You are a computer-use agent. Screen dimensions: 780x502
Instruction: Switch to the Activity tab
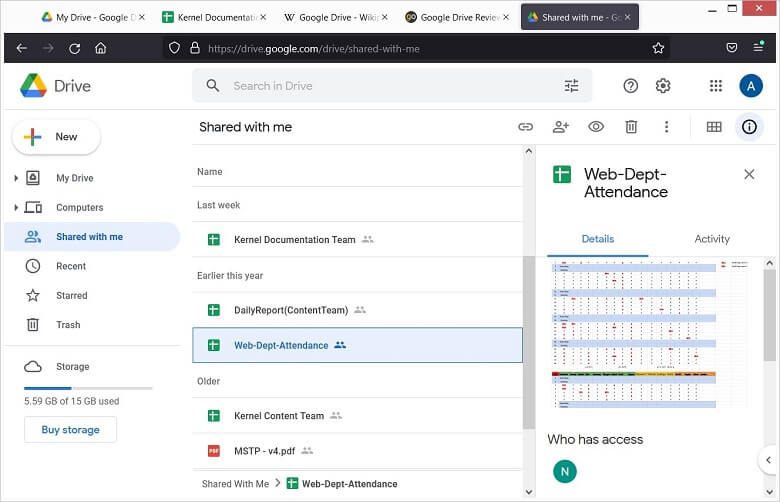[x=712, y=239]
